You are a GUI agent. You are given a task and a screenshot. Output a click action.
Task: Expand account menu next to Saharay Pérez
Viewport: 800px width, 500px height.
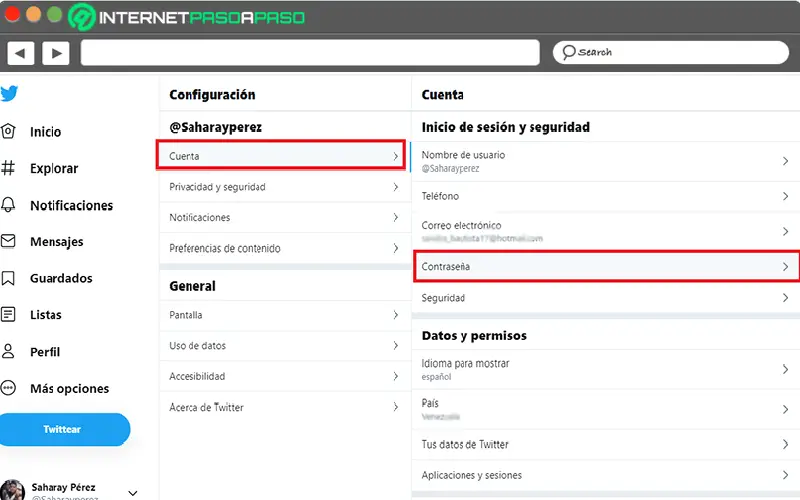(133, 492)
